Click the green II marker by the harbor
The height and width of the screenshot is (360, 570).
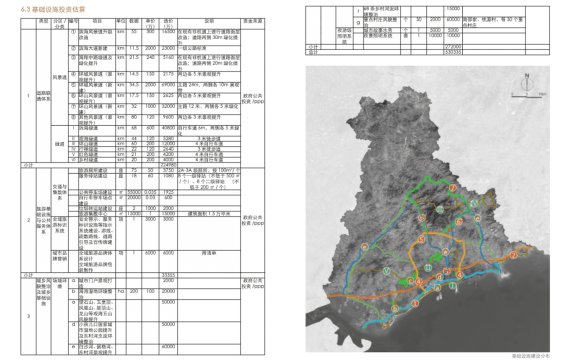point(453,286)
